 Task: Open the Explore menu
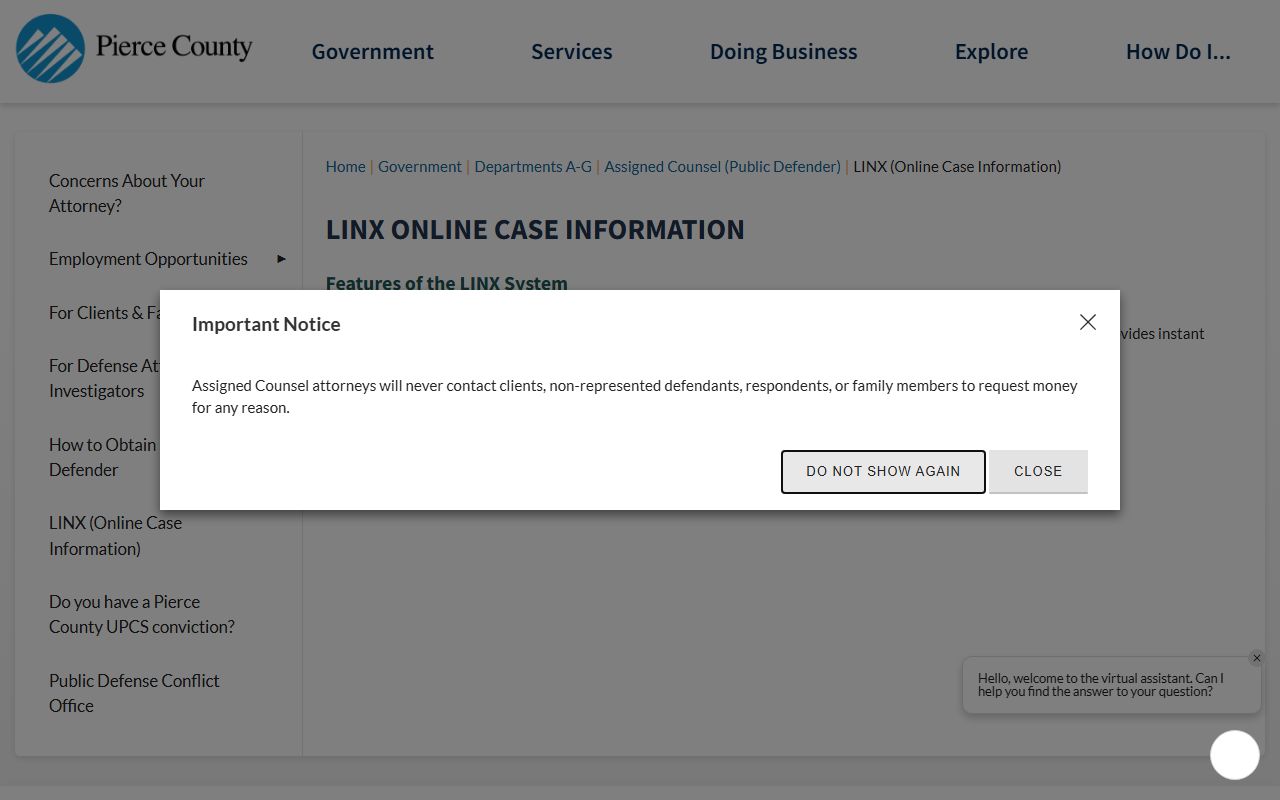click(x=991, y=52)
